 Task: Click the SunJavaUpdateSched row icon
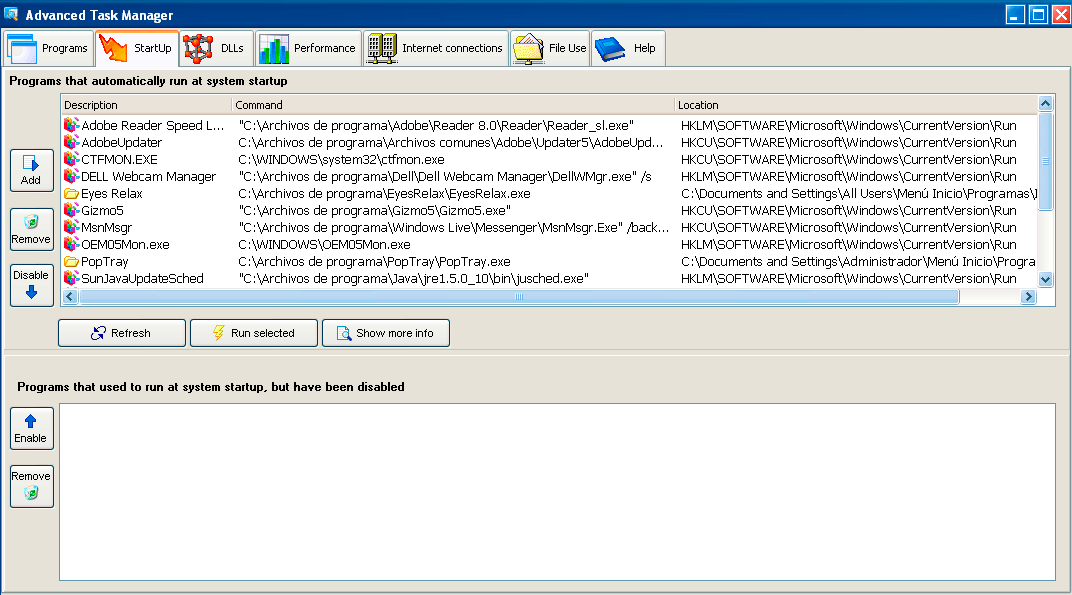[71, 278]
